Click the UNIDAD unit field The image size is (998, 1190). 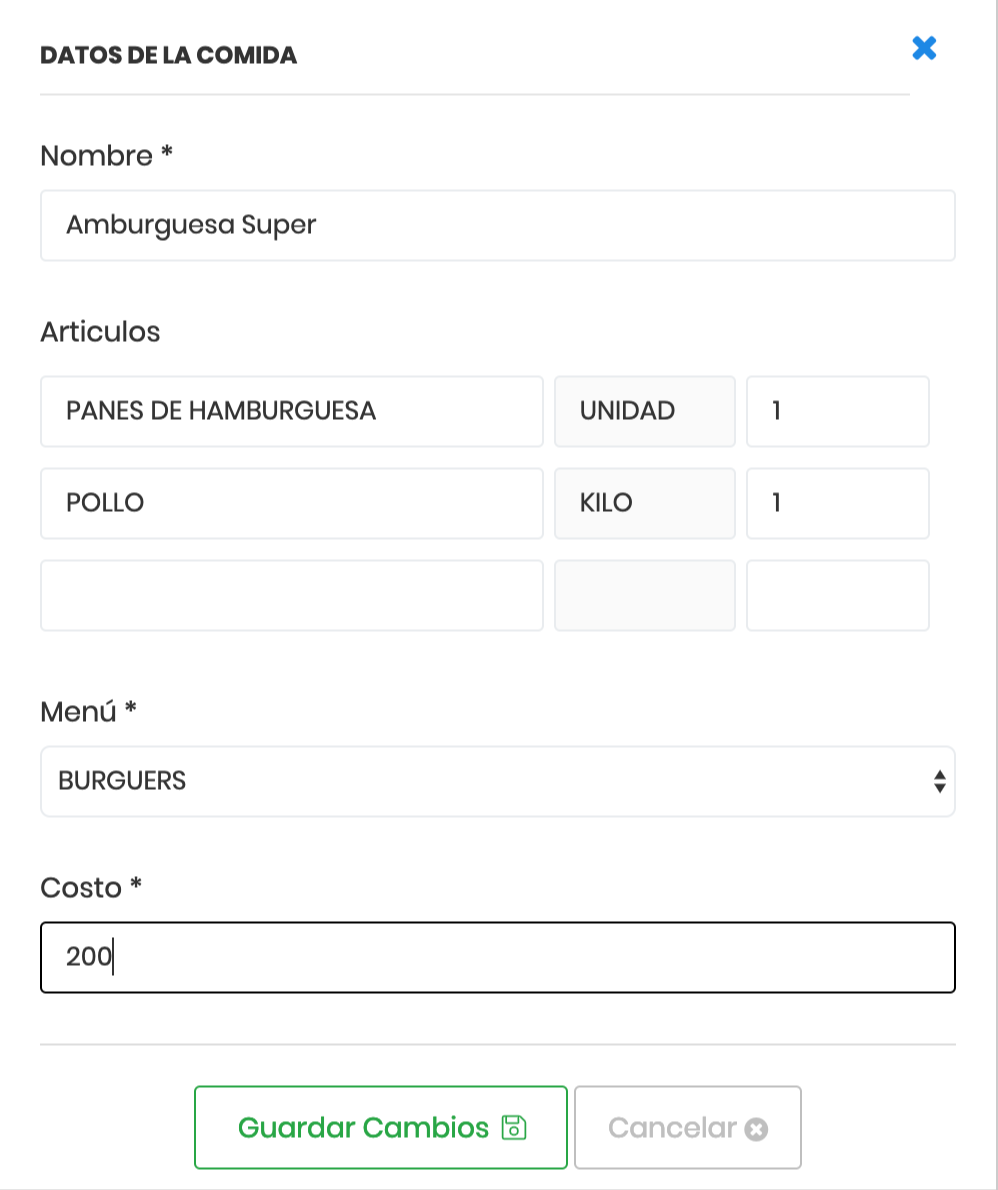tap(644, 411)
